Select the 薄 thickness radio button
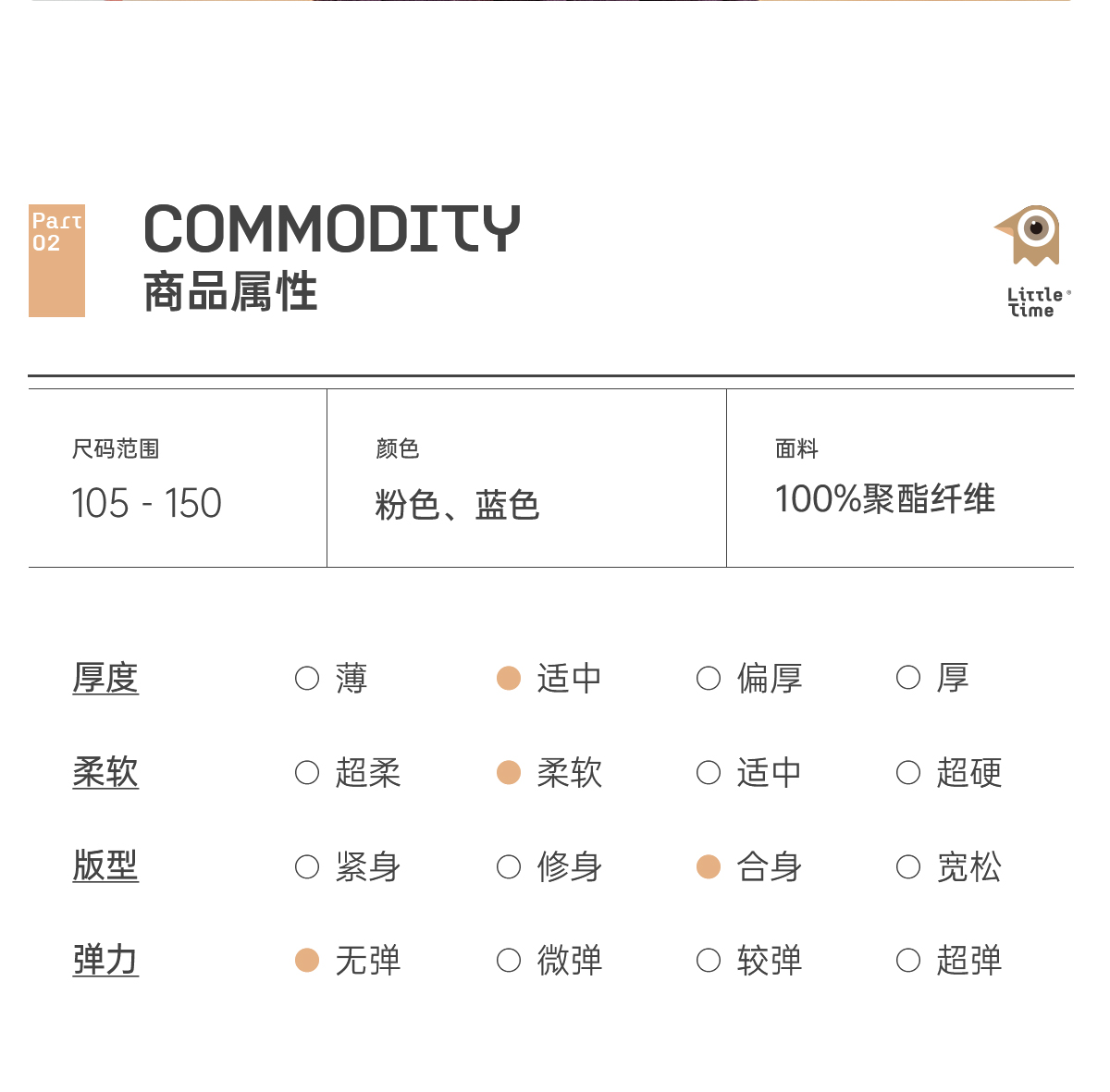1110x1092 pixels. tap(307, 679)
